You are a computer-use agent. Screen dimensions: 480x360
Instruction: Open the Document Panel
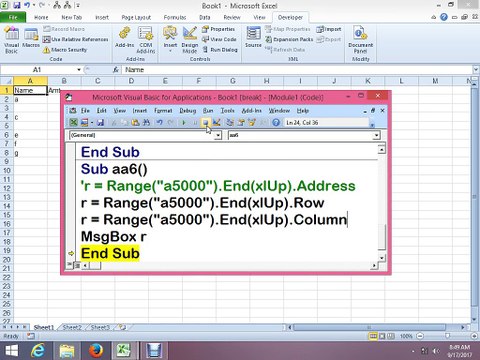(x=360, y=40)
